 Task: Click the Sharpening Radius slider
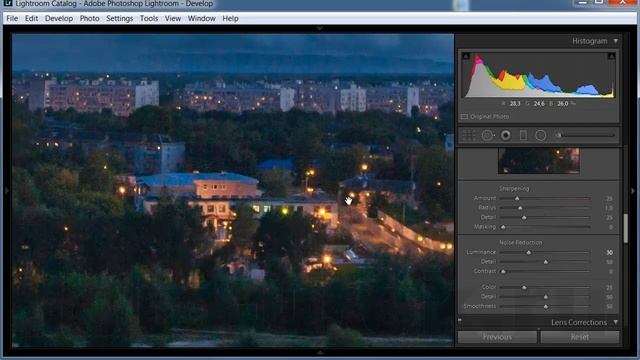tap(544, 208)
